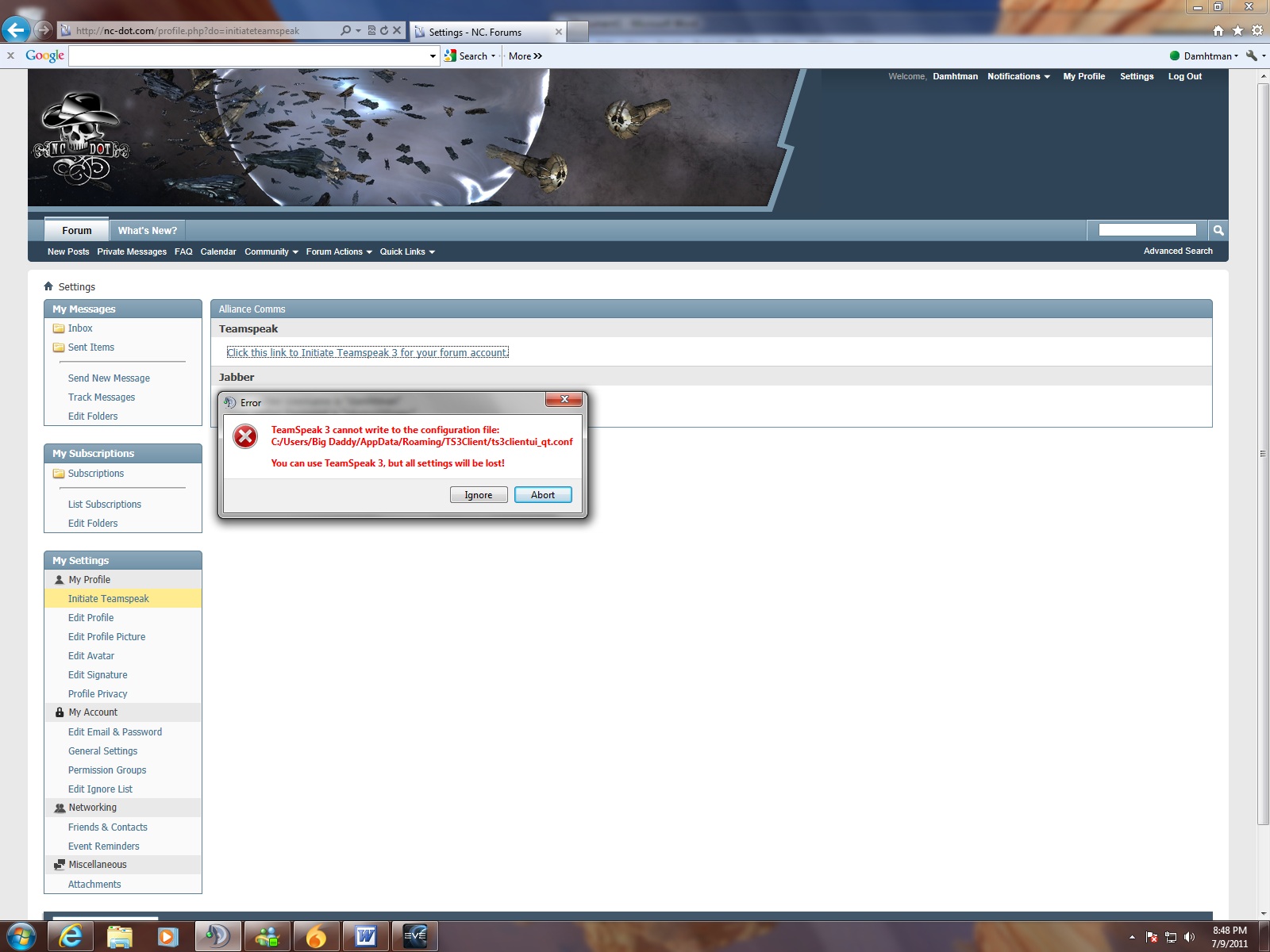The height and width of the screenshot is (952, 1270).
Task: Open New Posts in the nav bar
Action: pyautogui.click(x=68, y=251)
